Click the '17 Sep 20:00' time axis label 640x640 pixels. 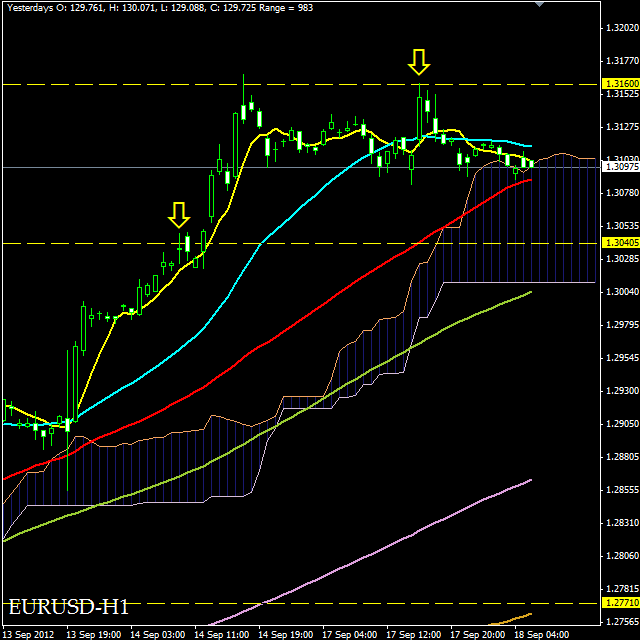[x=478, y=635]
